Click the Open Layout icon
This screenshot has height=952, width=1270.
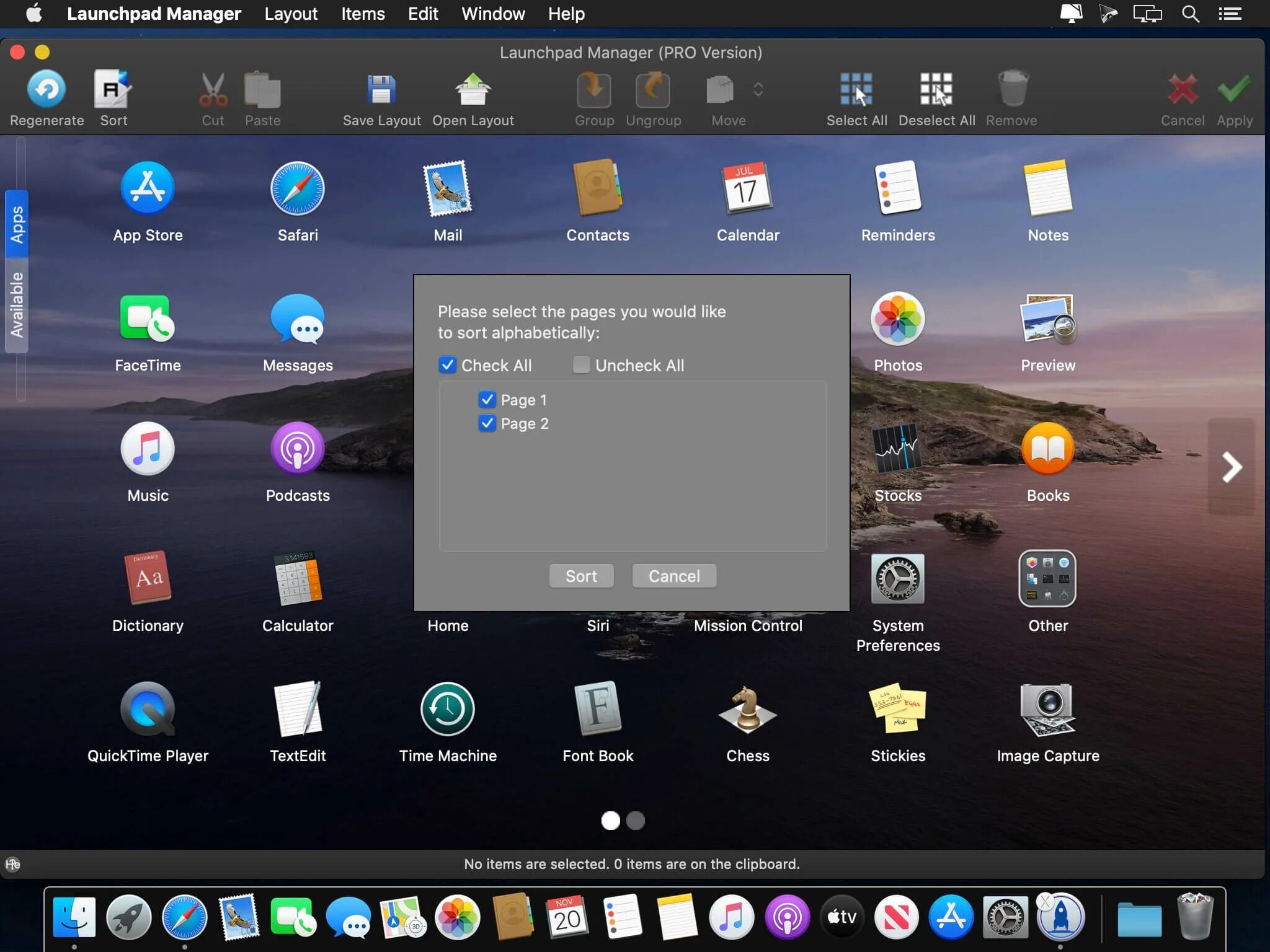pos(473,90)
